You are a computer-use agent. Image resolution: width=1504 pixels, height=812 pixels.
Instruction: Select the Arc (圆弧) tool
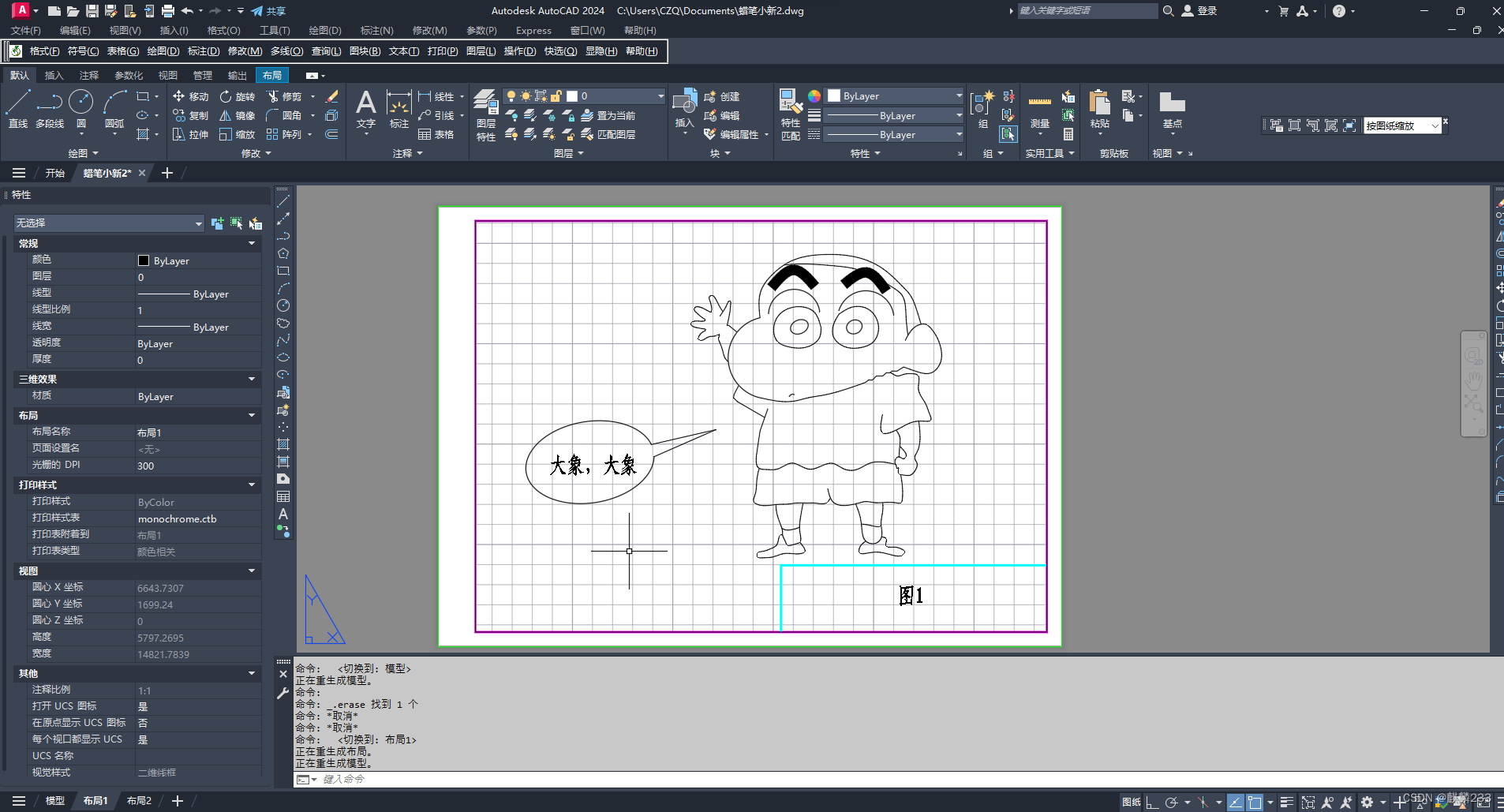point(114,109)
